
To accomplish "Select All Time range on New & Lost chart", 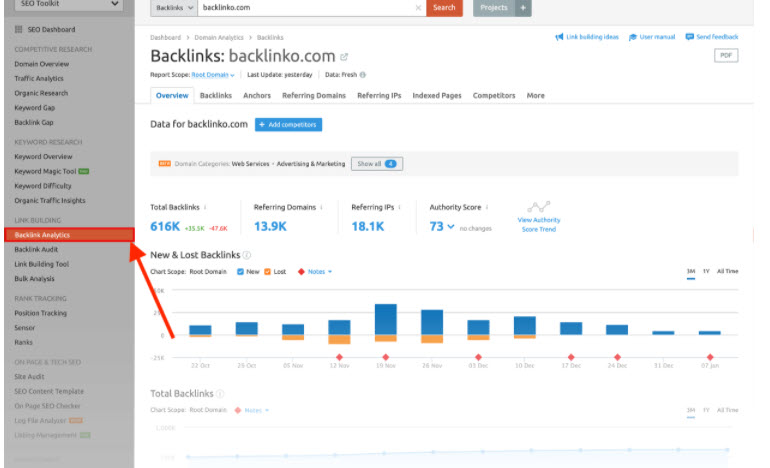I will 727,272.
